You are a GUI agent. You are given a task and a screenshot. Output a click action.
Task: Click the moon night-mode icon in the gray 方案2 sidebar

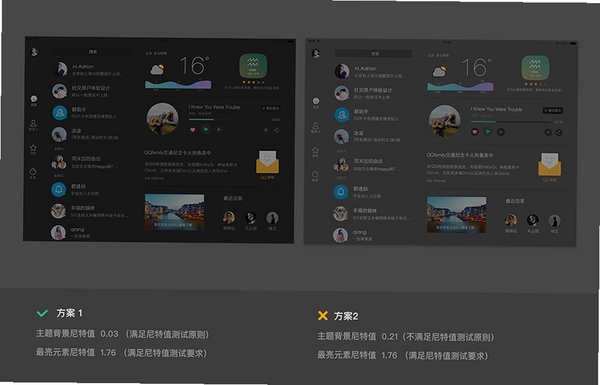point(315,174)
